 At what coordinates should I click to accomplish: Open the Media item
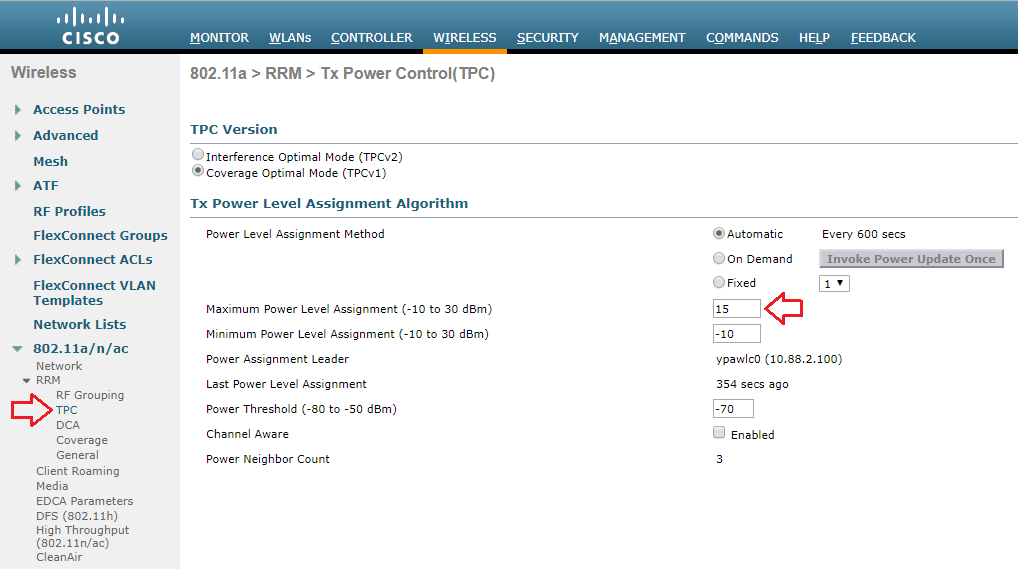click(x=52, y=486)
